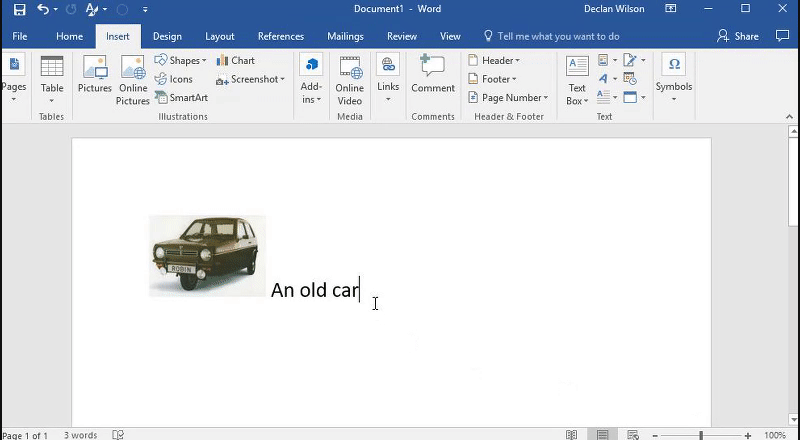Click the 100% zoom level button
800x440 pixels.
[775, 435]
